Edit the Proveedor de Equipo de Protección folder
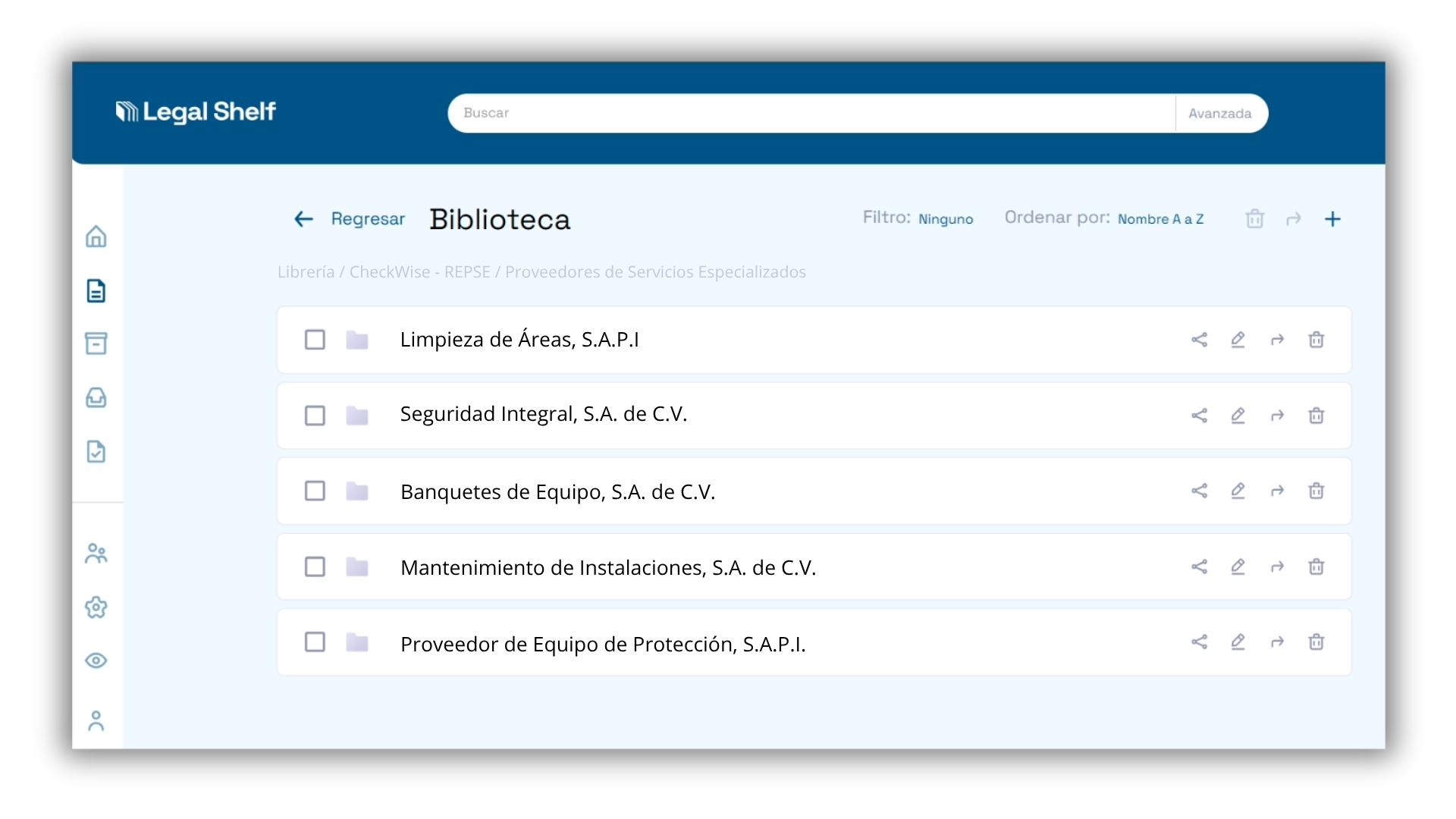The width and height of the screenshot is (1456, 819). click(x=1238, y=642)
